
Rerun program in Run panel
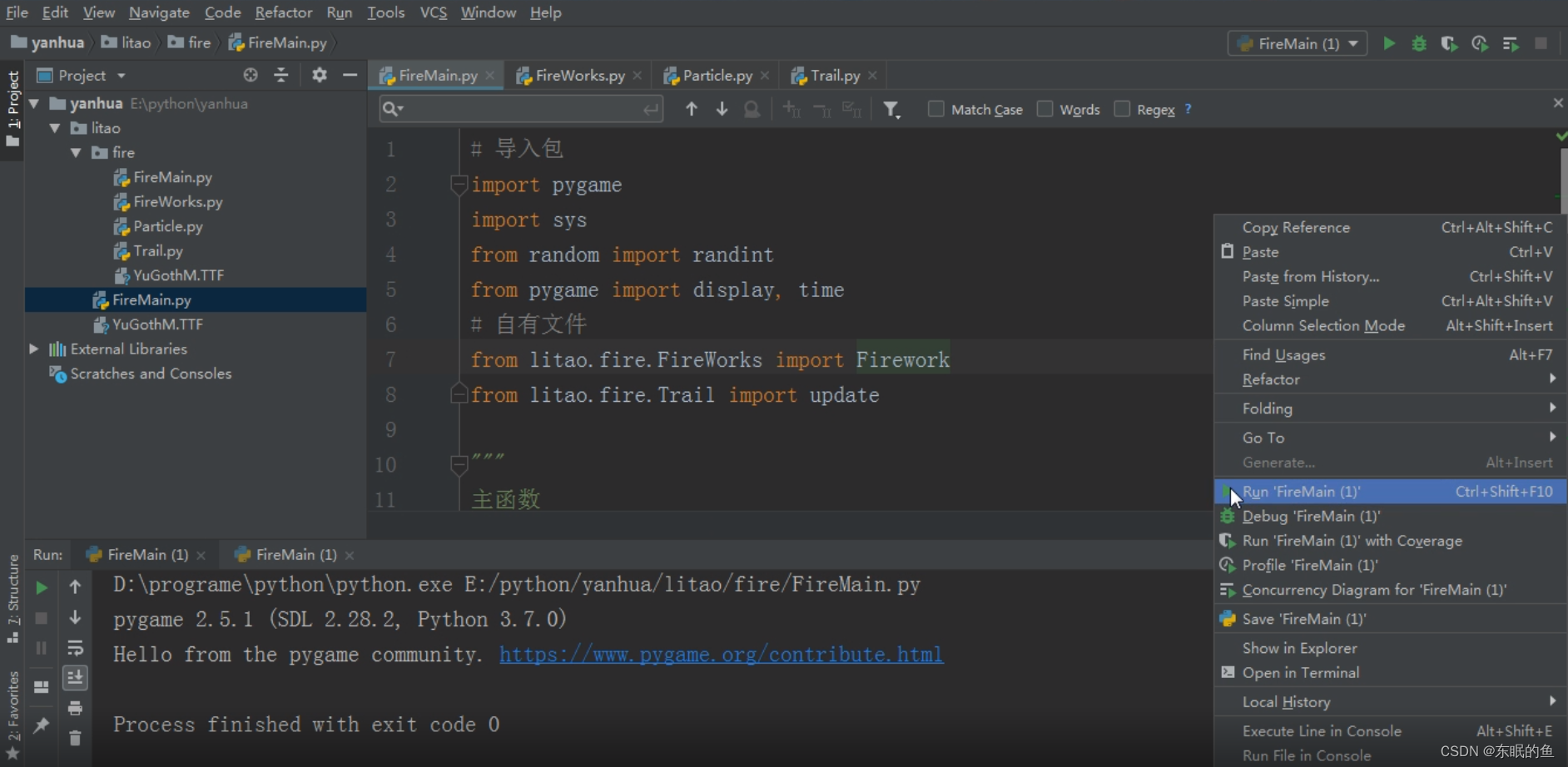coord(41,587)
